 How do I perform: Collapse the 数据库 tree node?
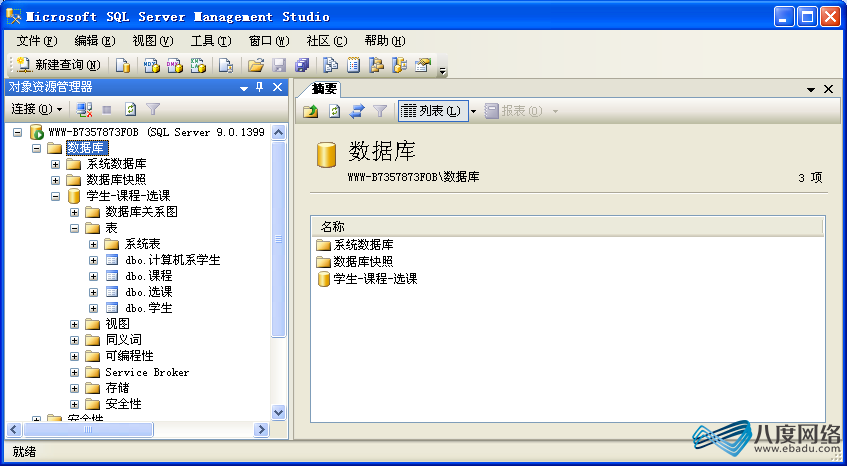36,147
